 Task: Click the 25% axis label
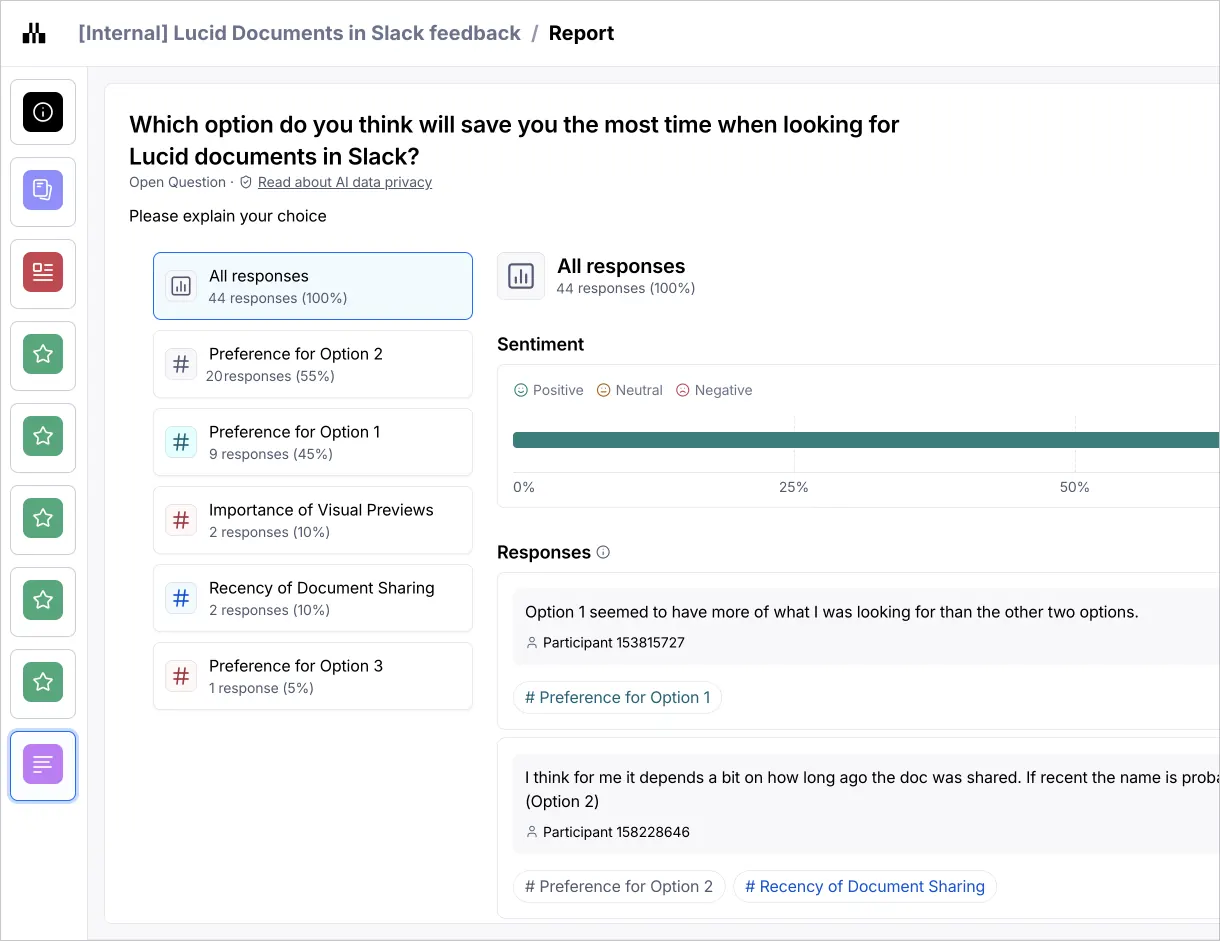pos(794,487)
